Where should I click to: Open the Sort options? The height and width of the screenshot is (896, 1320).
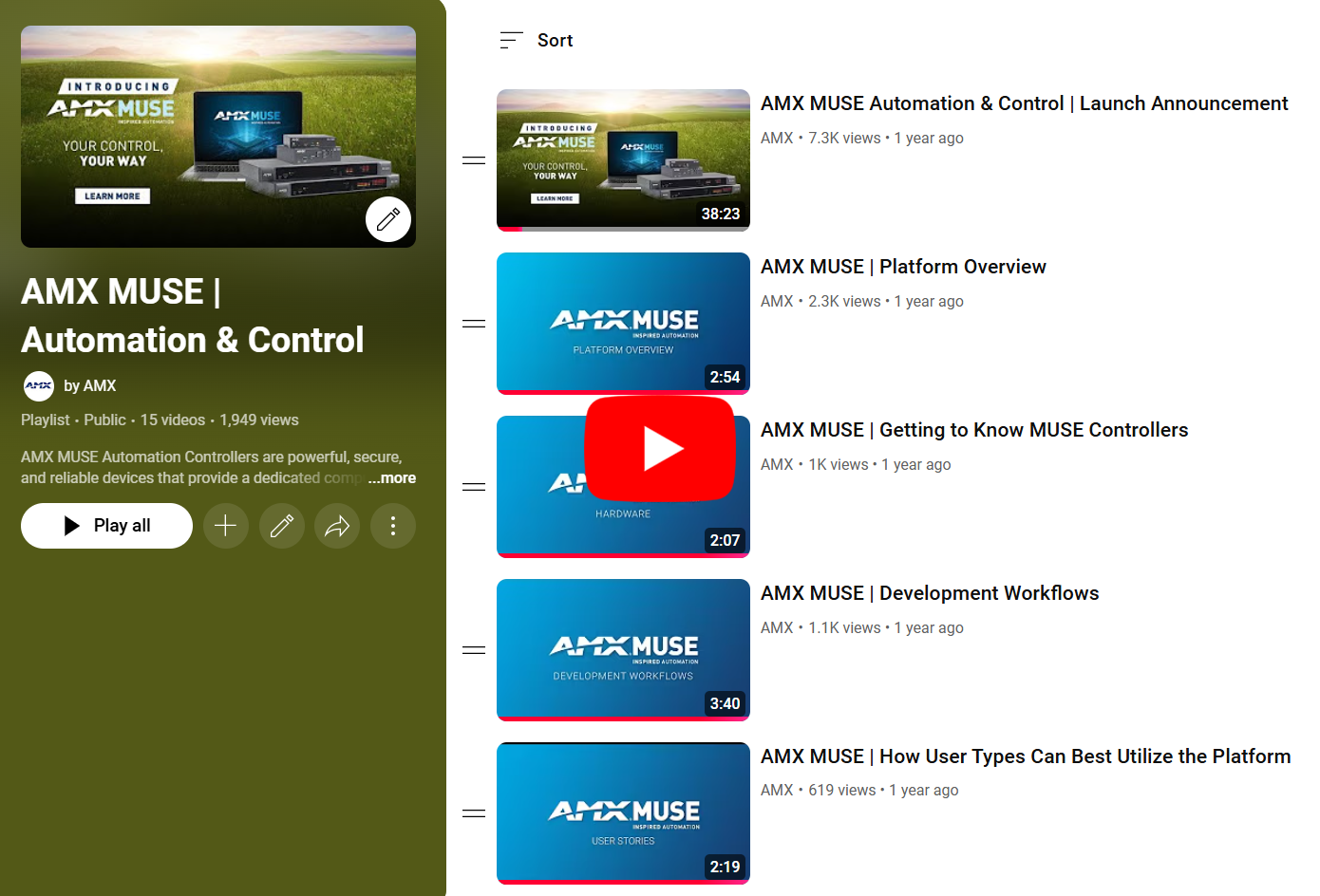pos(537,40)
